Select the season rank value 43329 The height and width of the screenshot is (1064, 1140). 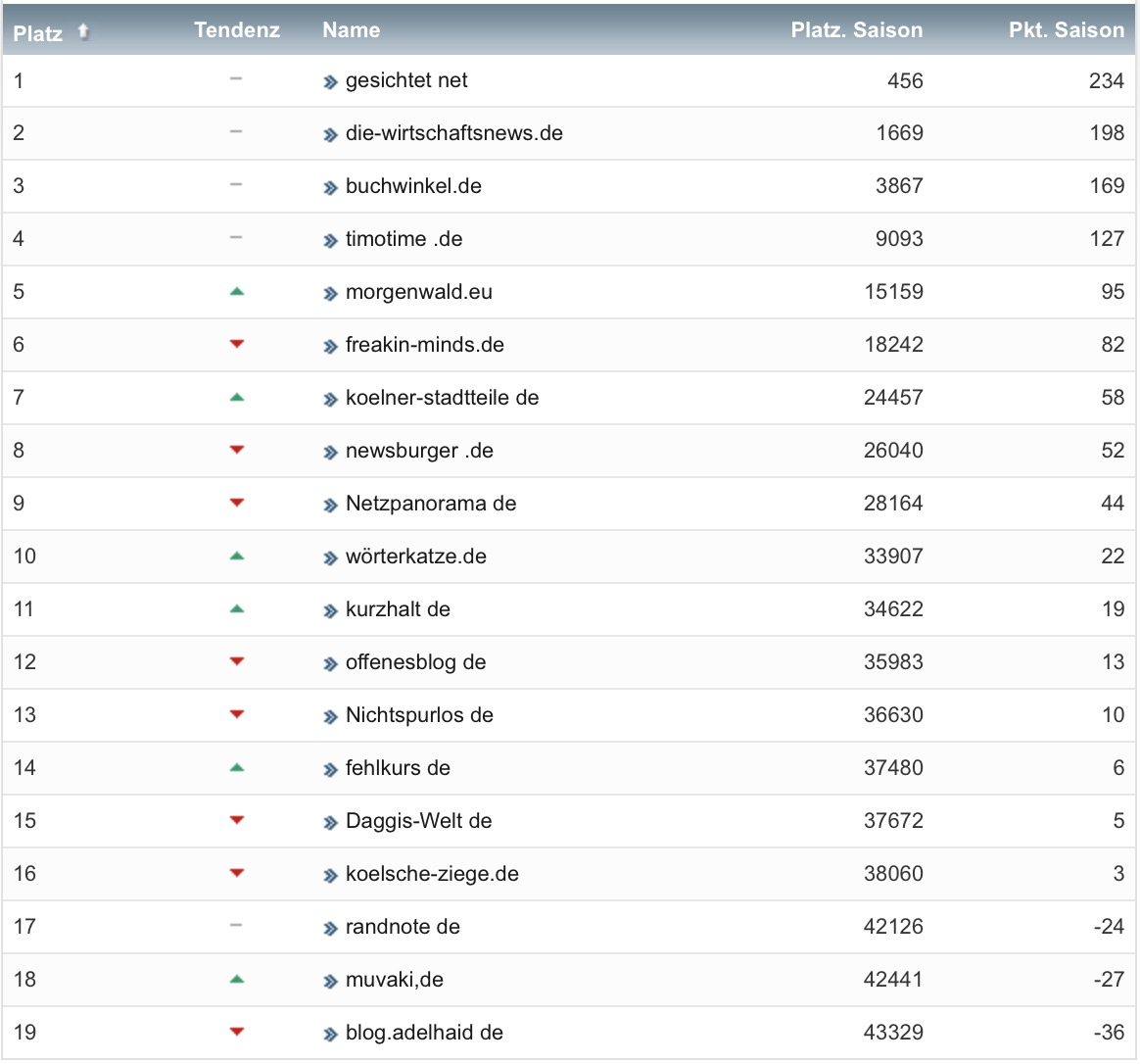click(x=893, y=1033)
